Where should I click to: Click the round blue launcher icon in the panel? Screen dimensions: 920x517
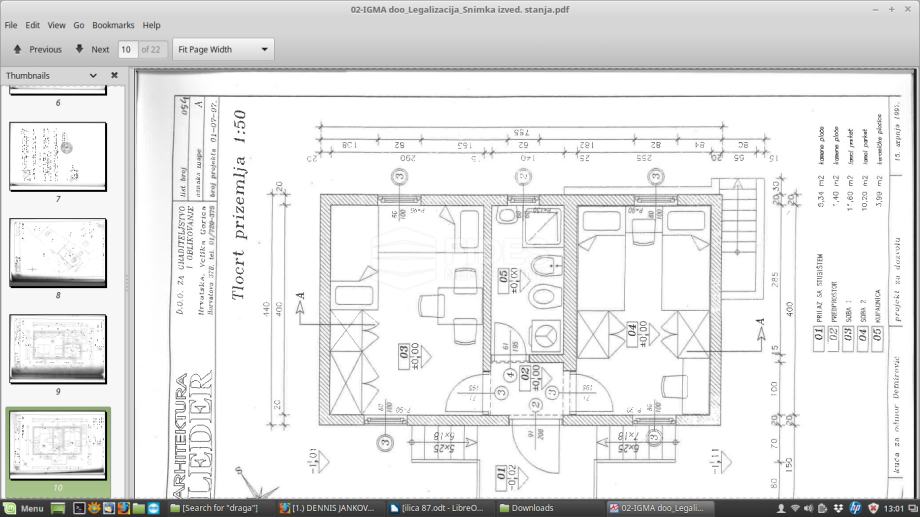click(x=153, y=508)
